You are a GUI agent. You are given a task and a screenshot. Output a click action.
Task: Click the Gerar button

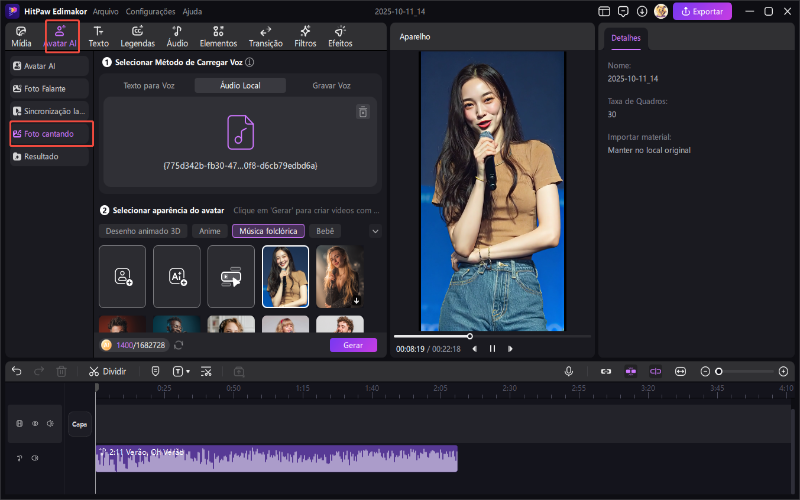tap(353, 345)
